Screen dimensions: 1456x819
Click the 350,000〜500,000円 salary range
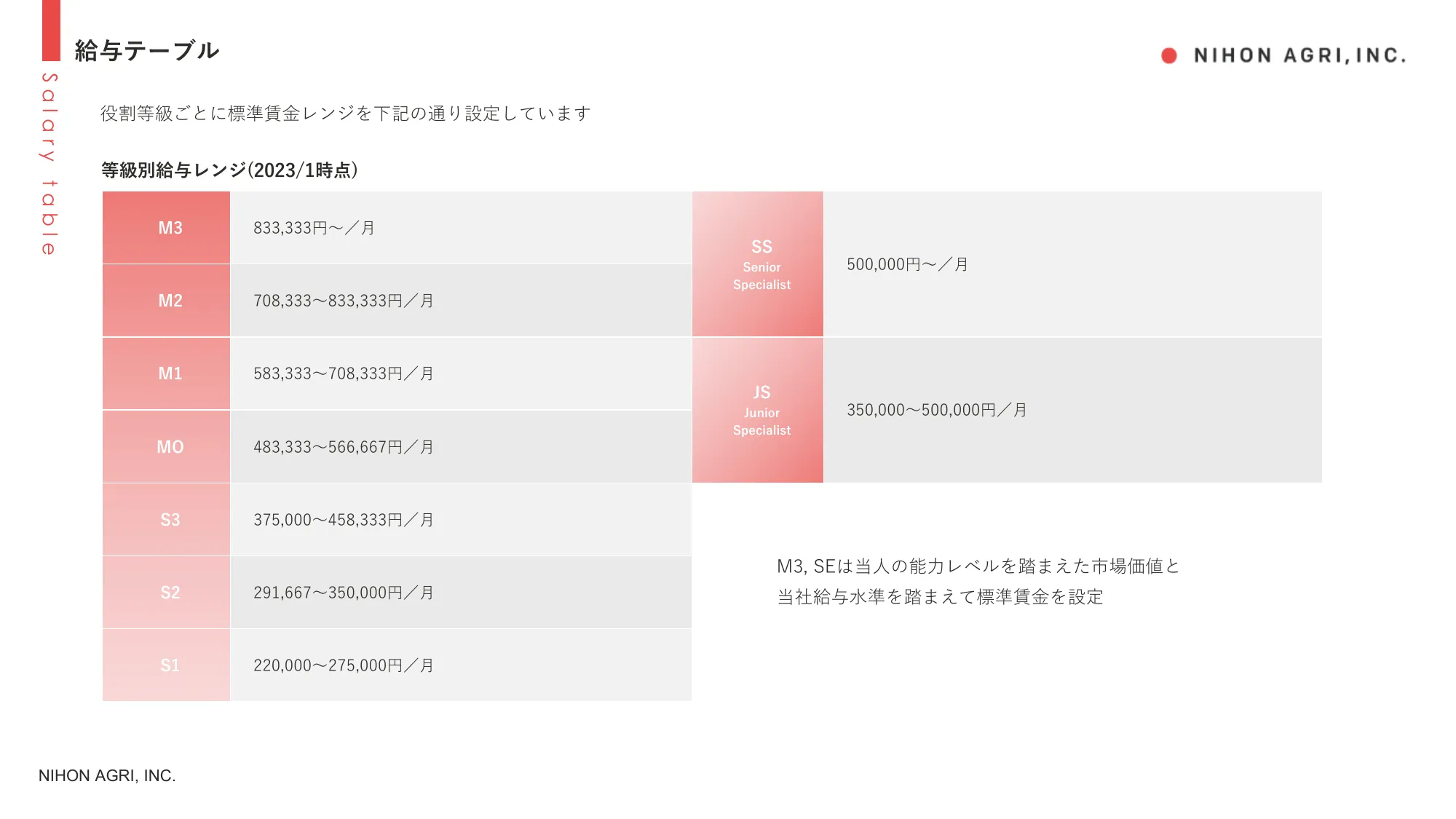[922, 410]
